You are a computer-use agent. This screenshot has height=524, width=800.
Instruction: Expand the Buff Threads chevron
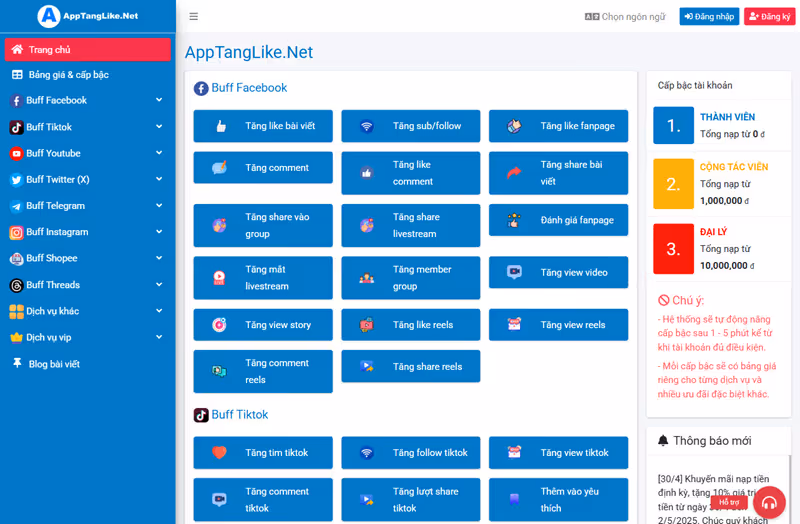tap(159, 285)
